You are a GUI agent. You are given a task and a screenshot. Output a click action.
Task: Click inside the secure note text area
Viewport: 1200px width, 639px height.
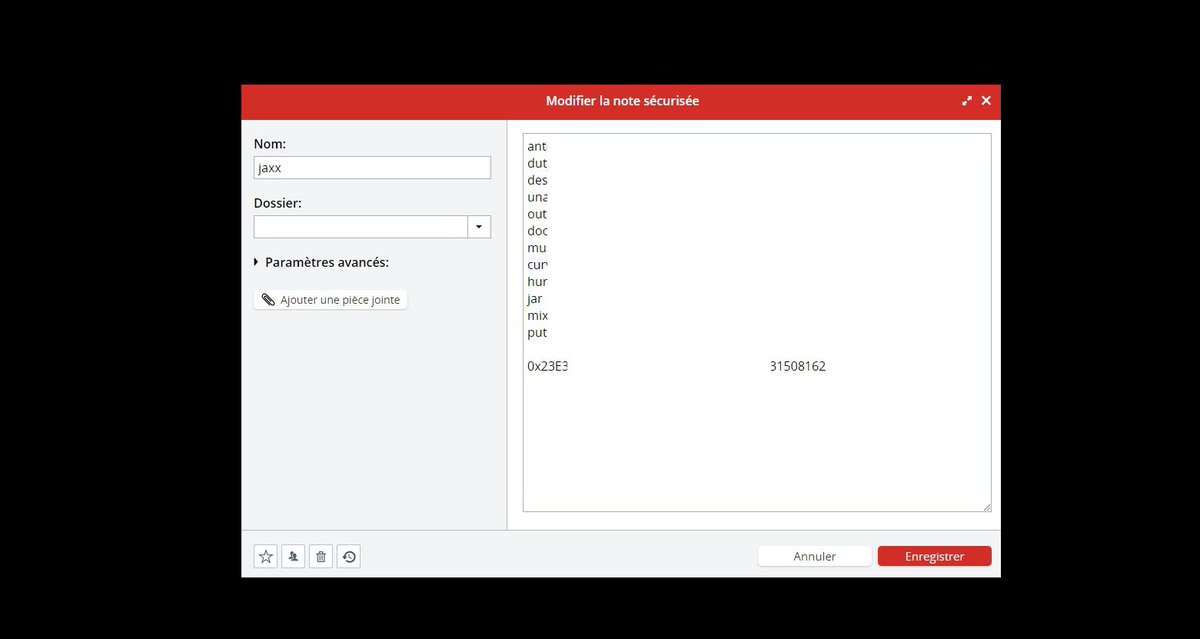[x=757, y=323]
